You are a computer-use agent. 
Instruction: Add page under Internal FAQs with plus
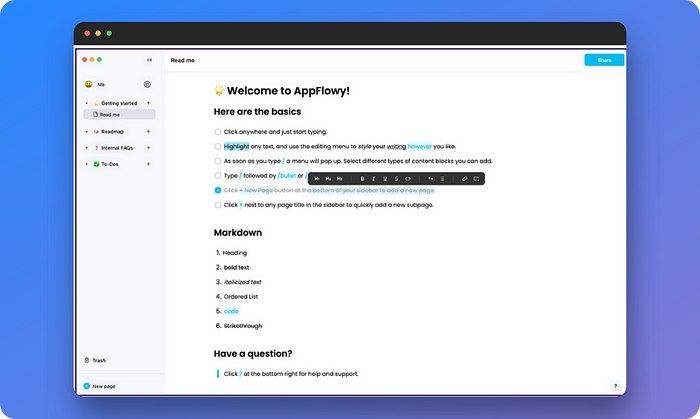[x=148, y=148]
